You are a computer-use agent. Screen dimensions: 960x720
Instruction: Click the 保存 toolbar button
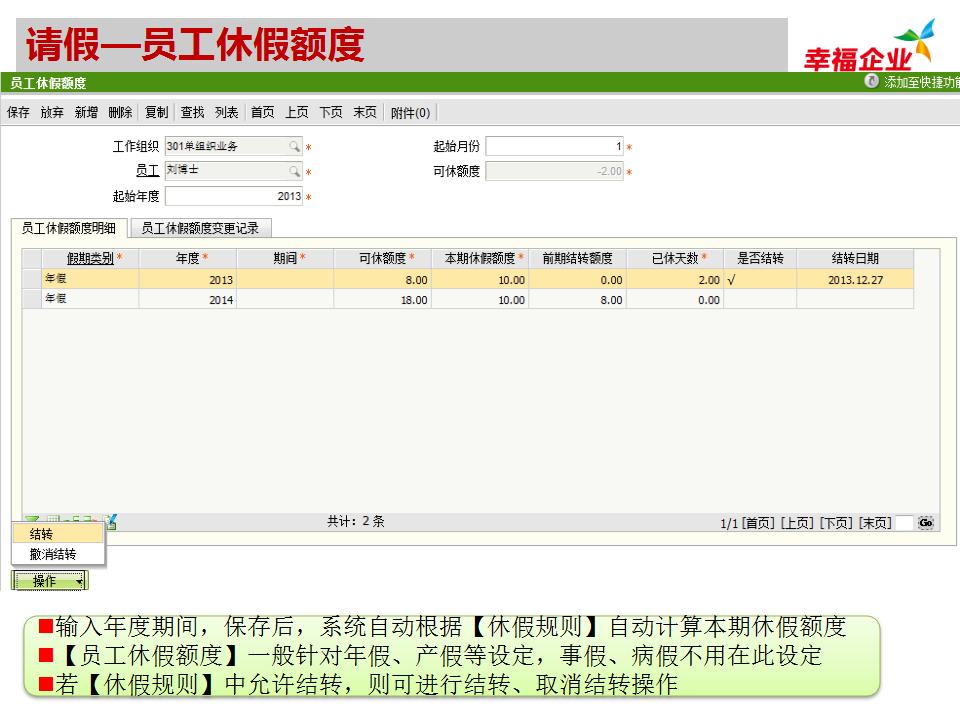(18, 113)
